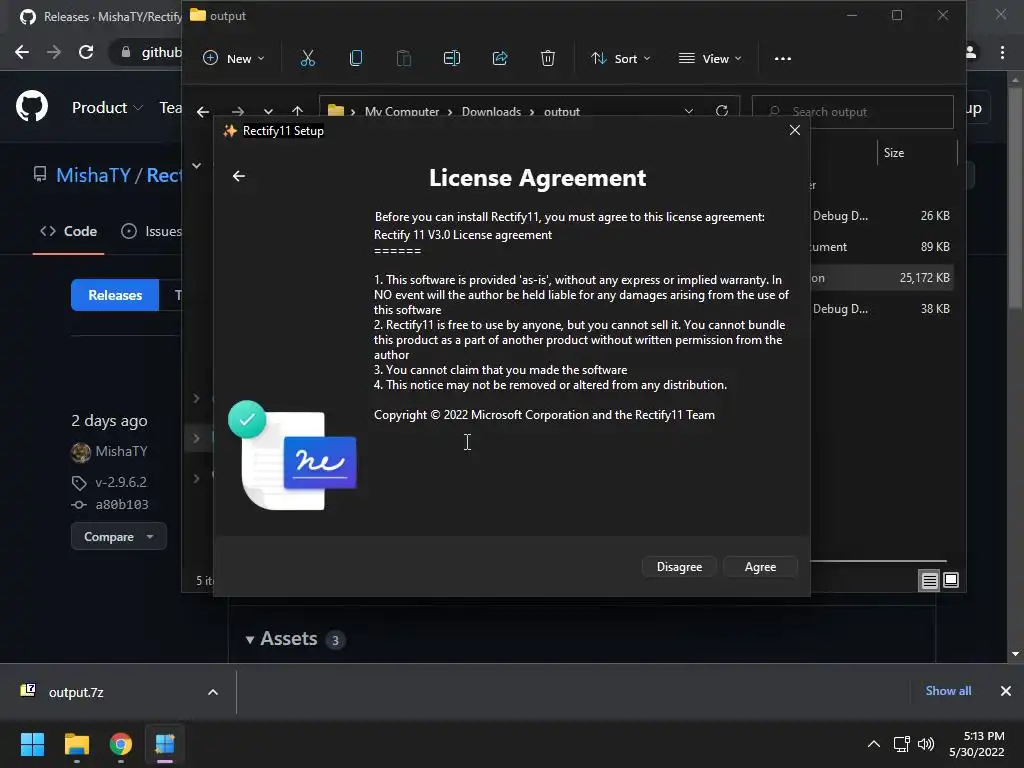This screenshot has width=1024, height=768.
Task: Switch Explorer to details view icon
Action: pos(929,580)
